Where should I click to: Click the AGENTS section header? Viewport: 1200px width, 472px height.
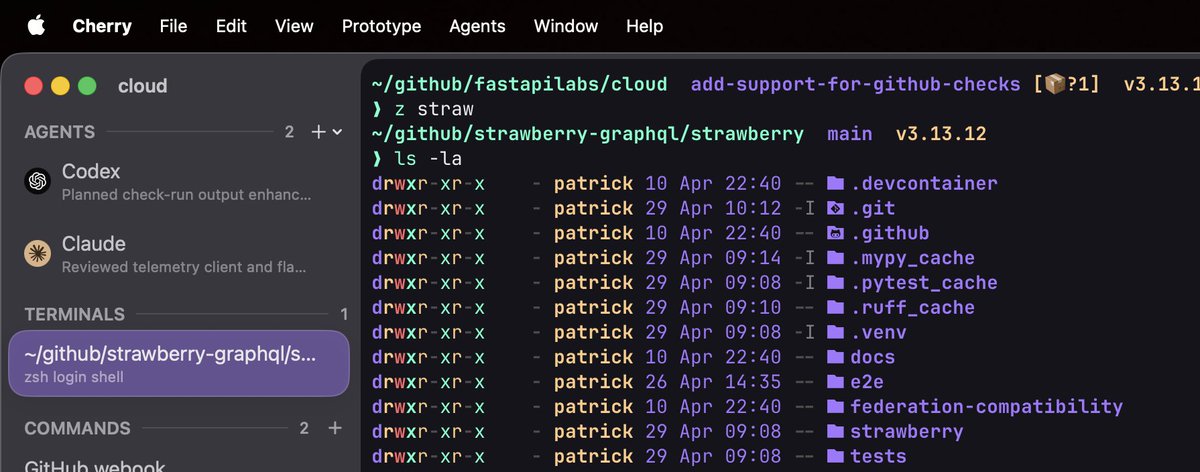[x=60, y=132]
